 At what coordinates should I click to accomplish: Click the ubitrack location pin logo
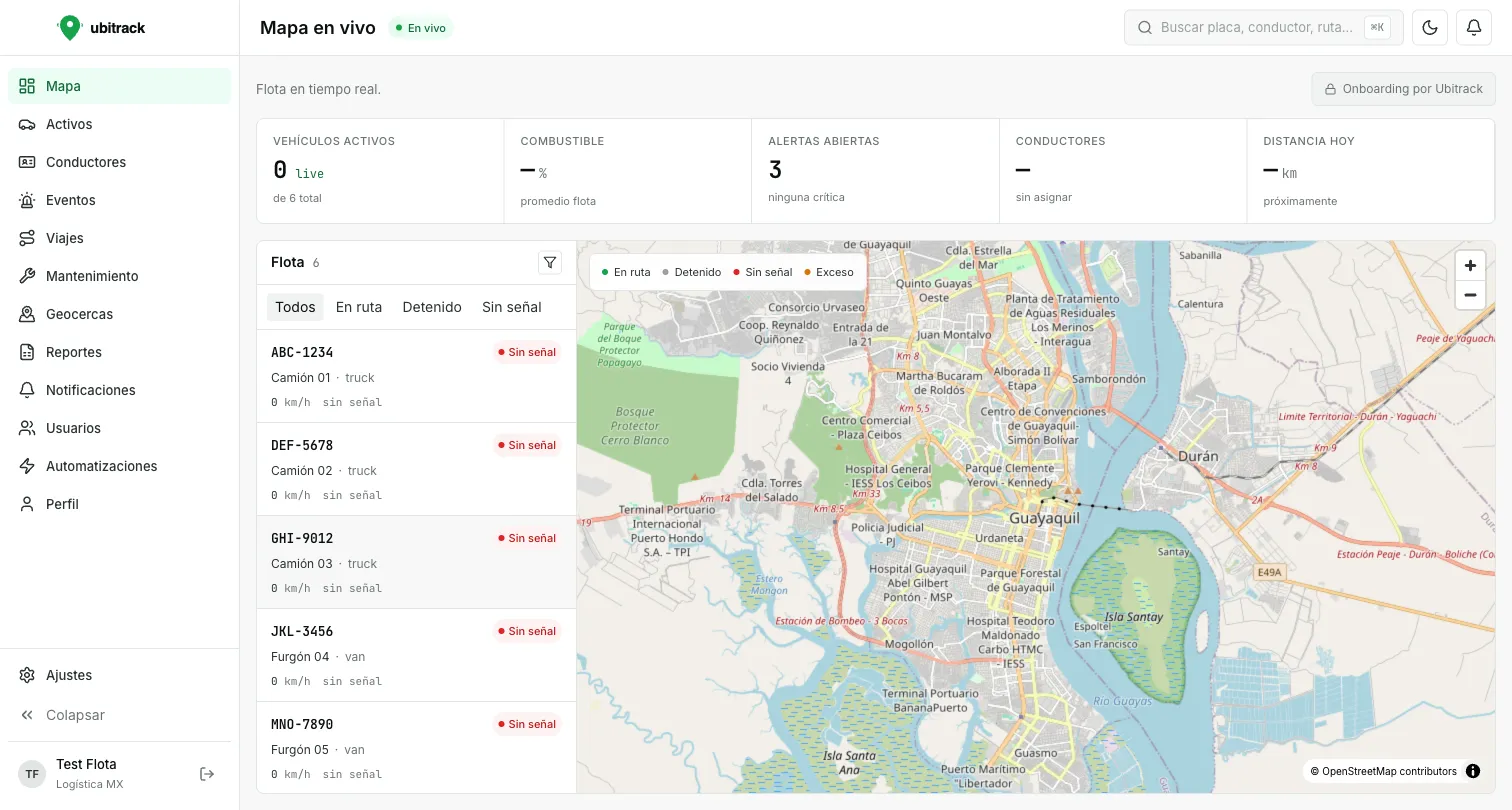(x=69, y=28)
